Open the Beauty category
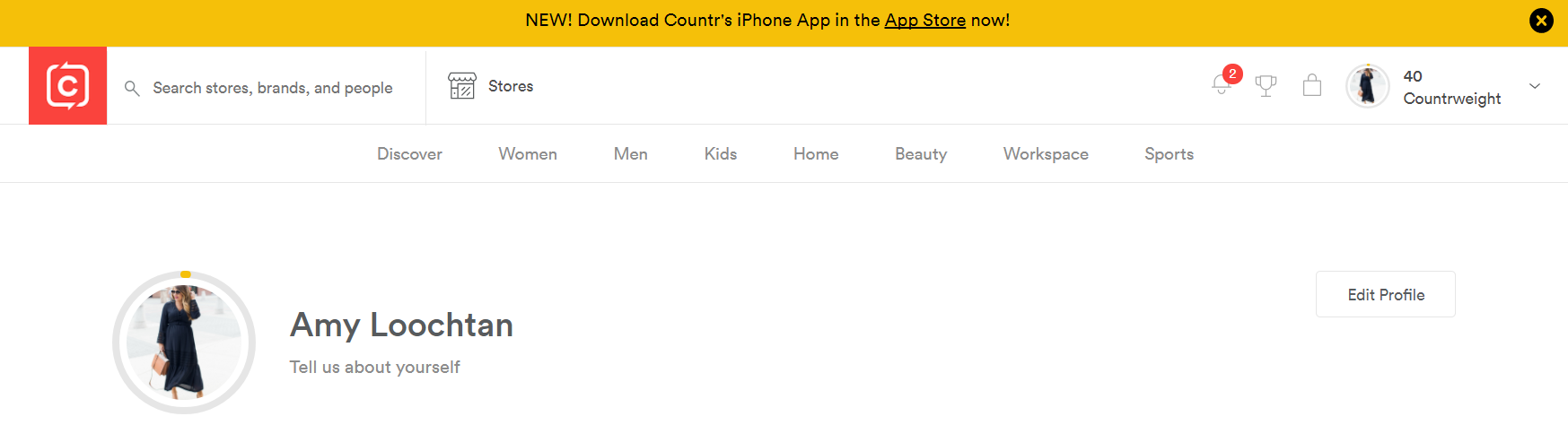The height and width of the screenshot is (425, 1568). tap(921, 154)
